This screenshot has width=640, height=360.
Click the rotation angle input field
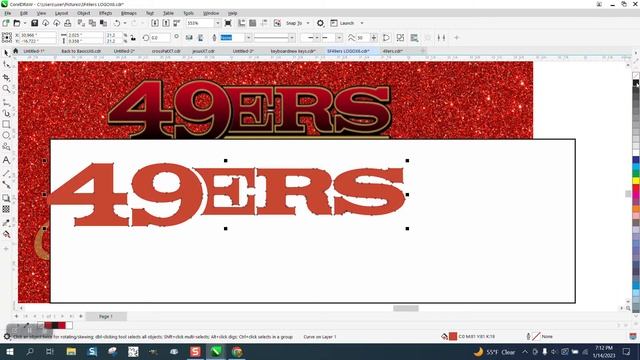159,38
